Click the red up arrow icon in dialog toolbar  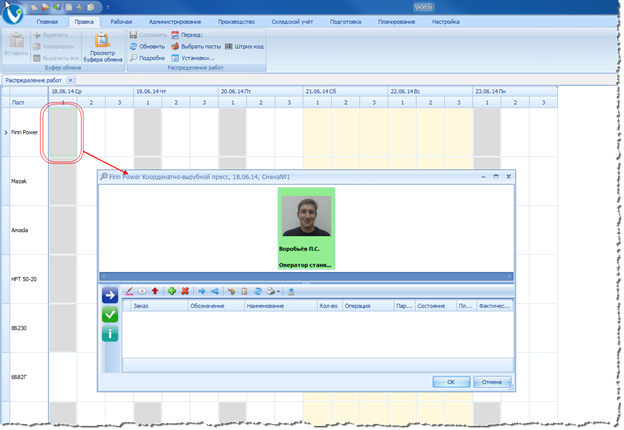coord(155,292)
